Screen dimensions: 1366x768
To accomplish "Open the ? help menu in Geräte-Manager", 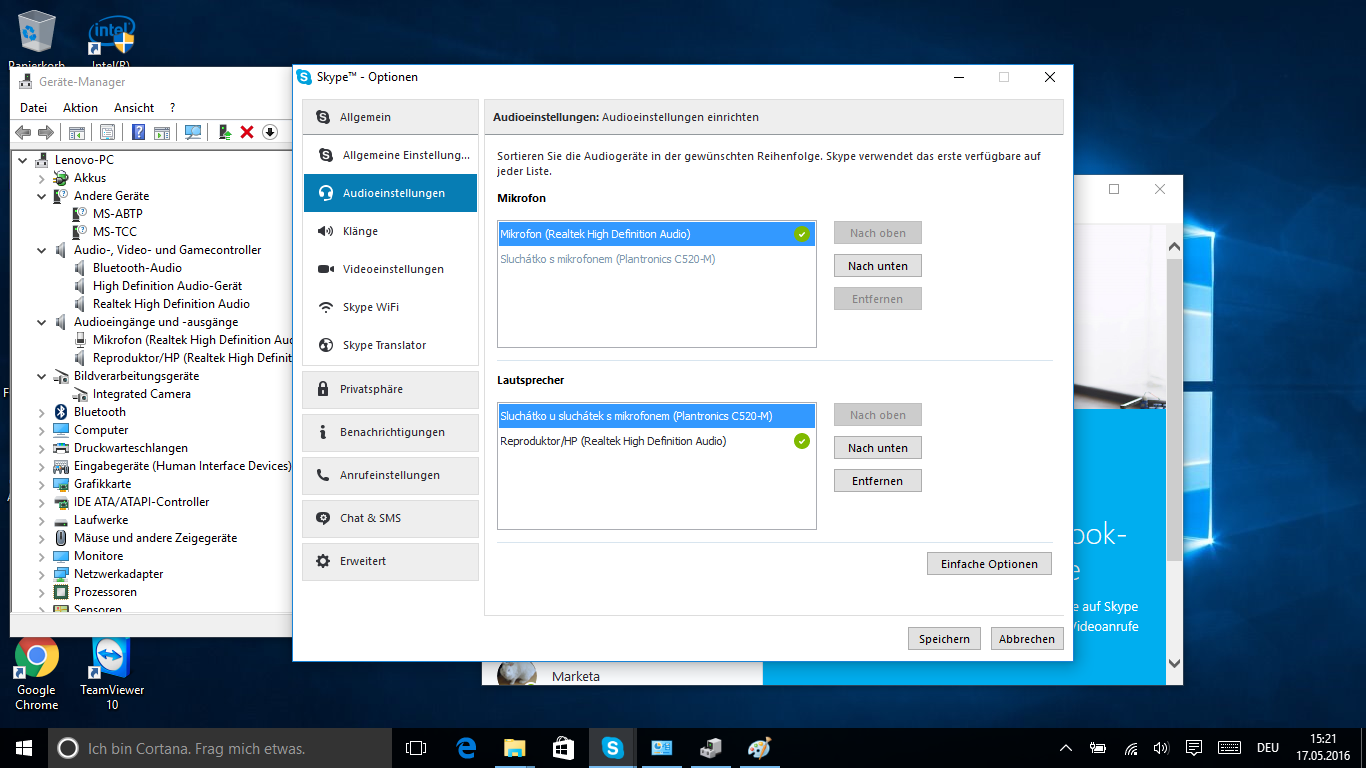I will click(172, 108).
